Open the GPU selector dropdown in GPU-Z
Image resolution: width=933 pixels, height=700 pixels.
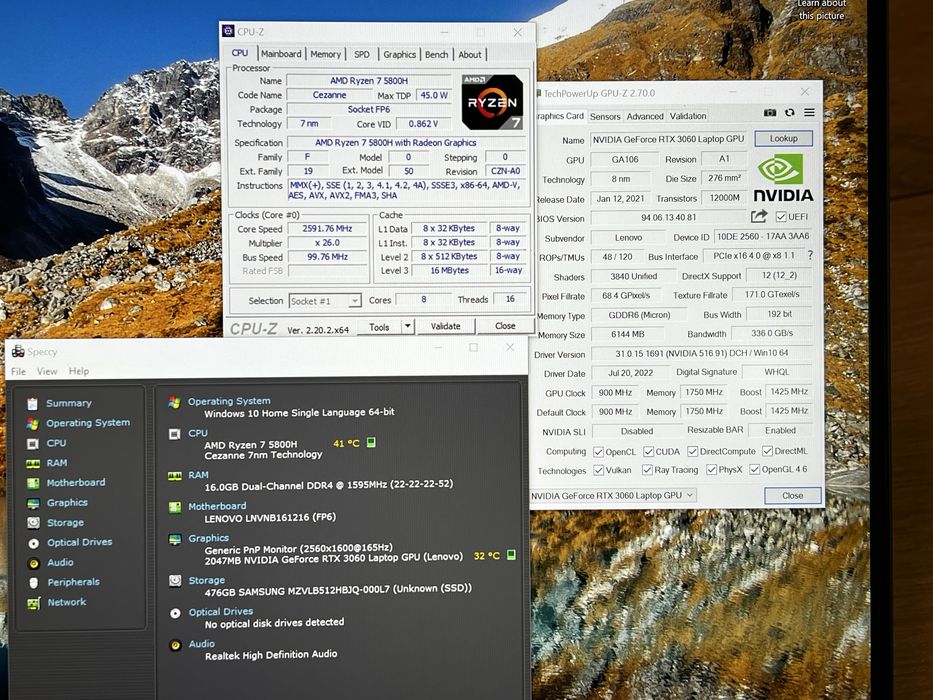613,495
